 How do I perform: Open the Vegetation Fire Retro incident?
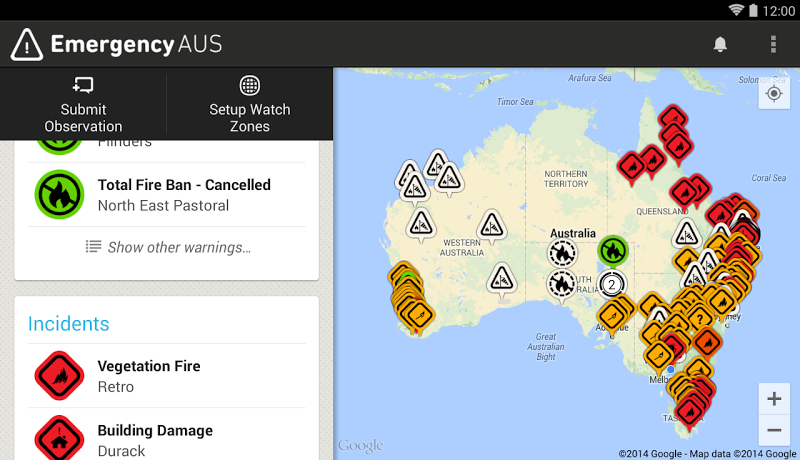coord(166,376)
